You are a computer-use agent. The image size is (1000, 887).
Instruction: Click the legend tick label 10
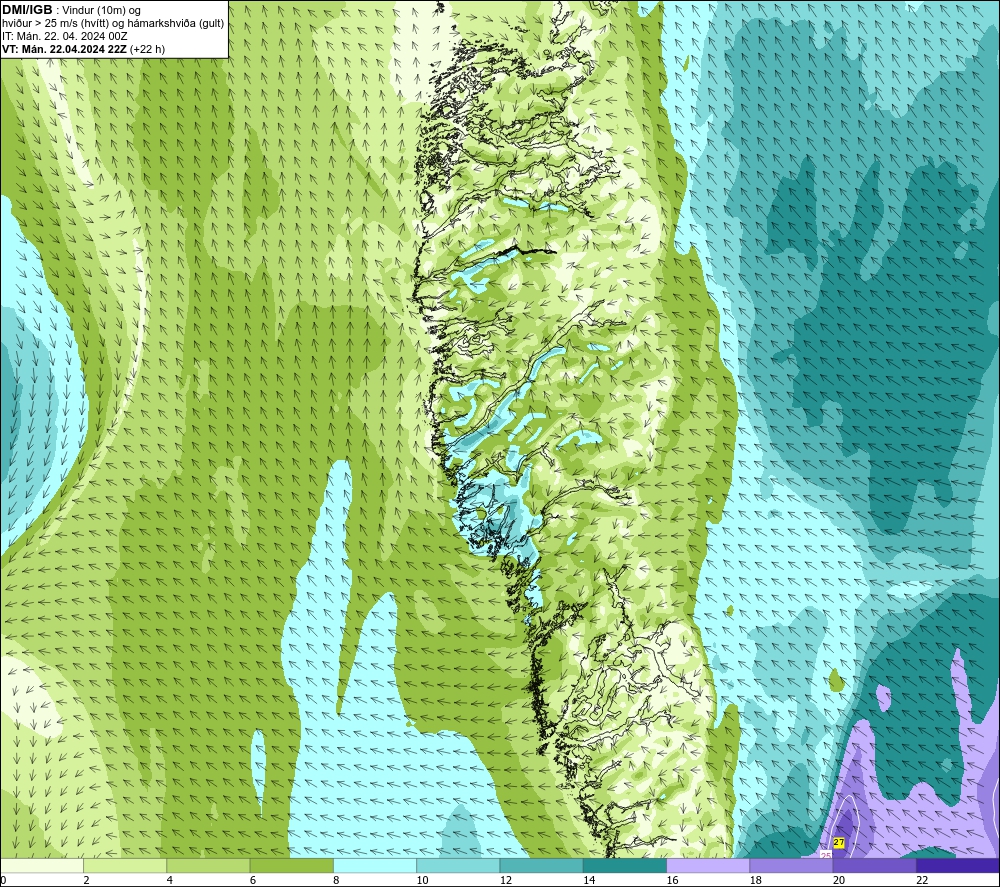click(422, 880)
